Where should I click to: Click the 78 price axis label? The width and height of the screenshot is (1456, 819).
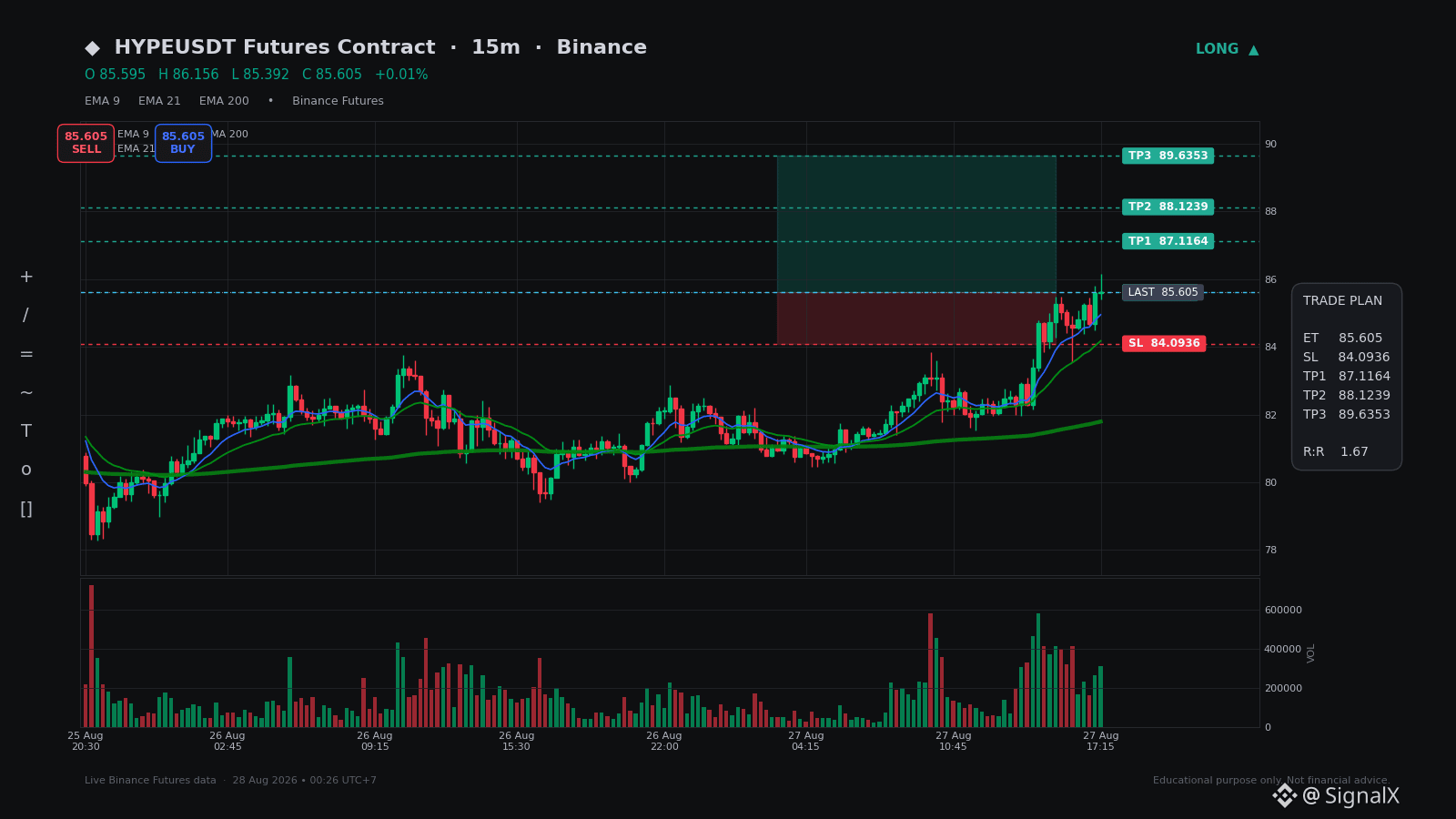pos(1270,551)
